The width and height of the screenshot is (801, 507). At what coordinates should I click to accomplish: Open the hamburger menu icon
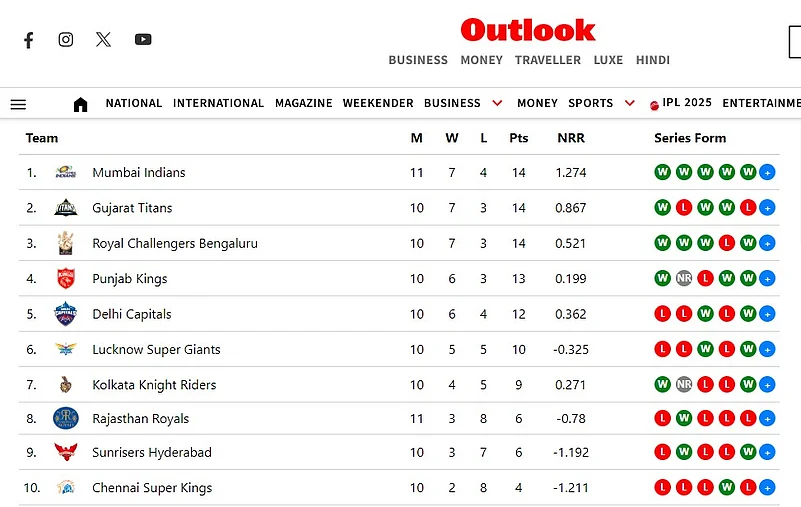pyautogui.click(x=18, y=104)
